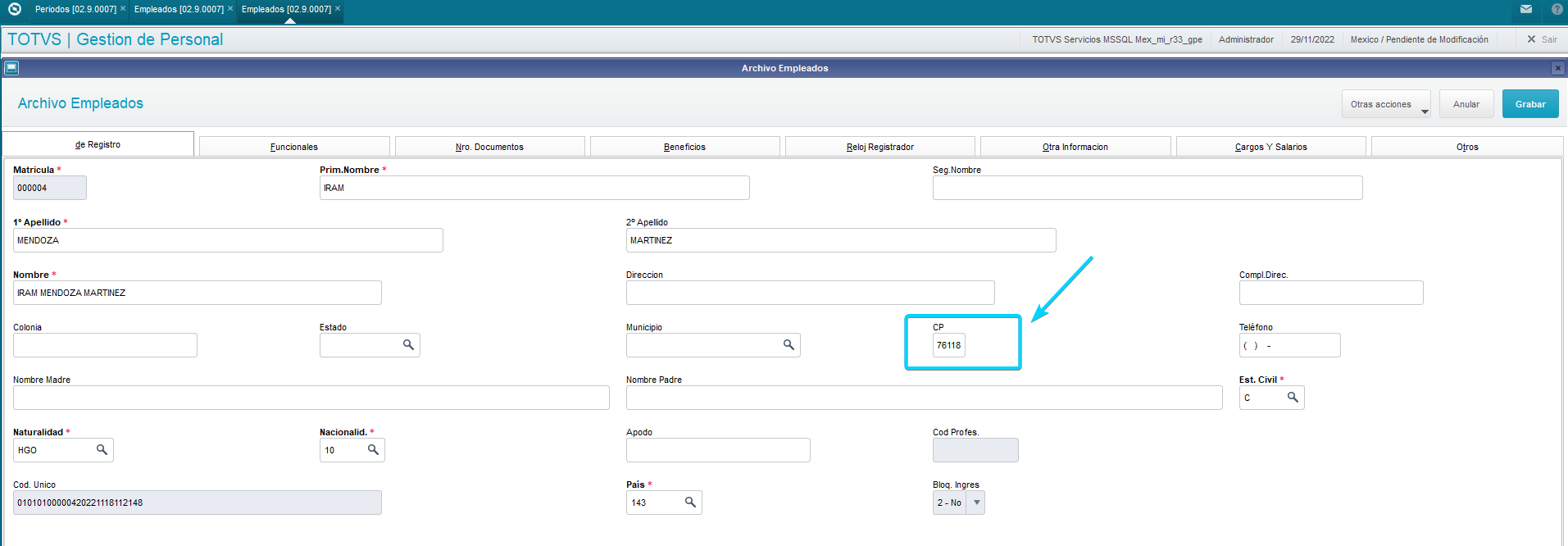The image size is (1568, 546).
Task: Close the active Empleados tab with its X
Action: coord(338,8)
